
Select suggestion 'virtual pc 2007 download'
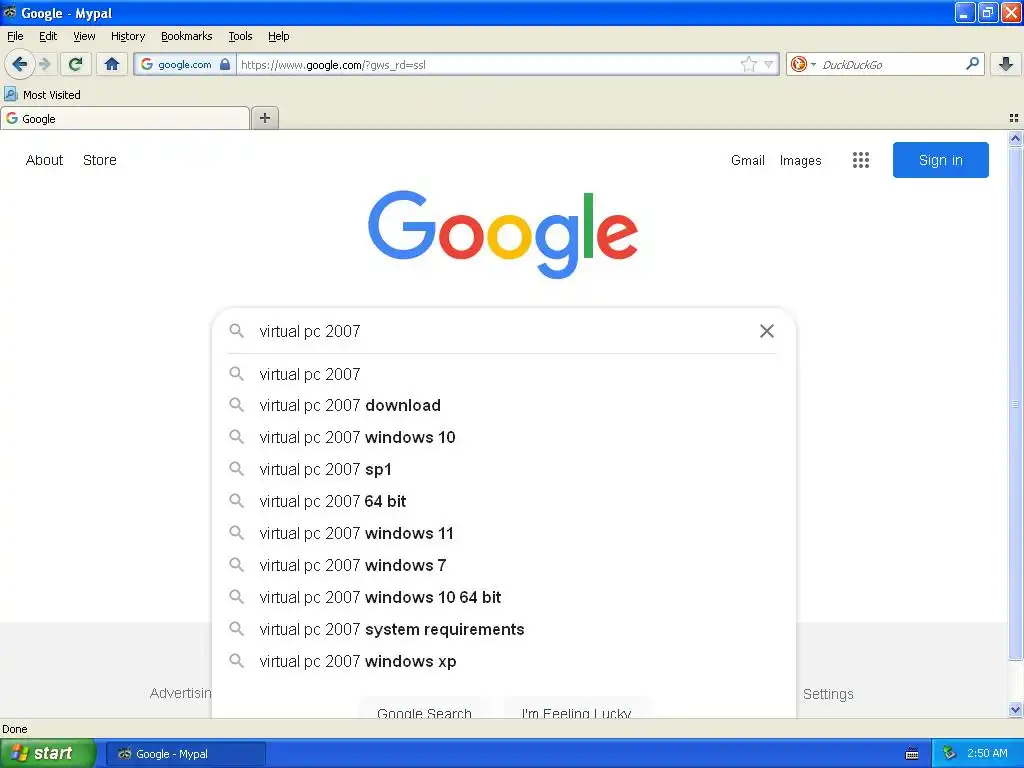[503, 406]
